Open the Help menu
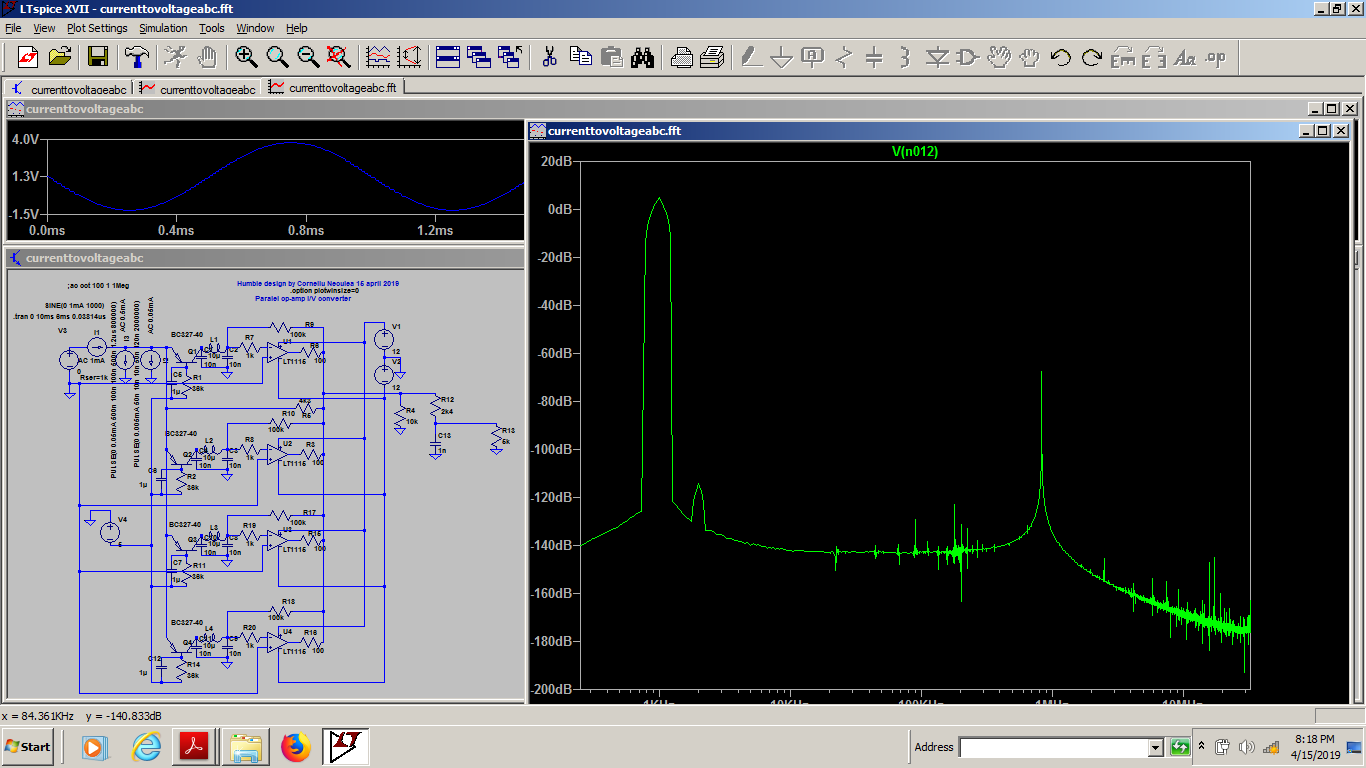 [297, 28]
